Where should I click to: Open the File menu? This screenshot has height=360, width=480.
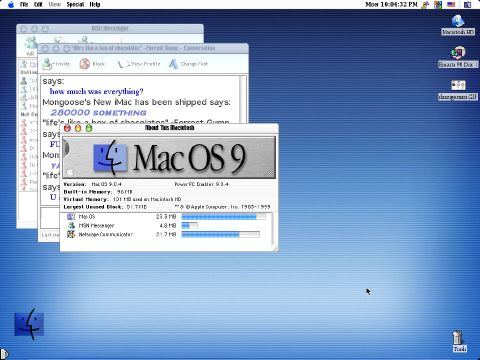24,4
